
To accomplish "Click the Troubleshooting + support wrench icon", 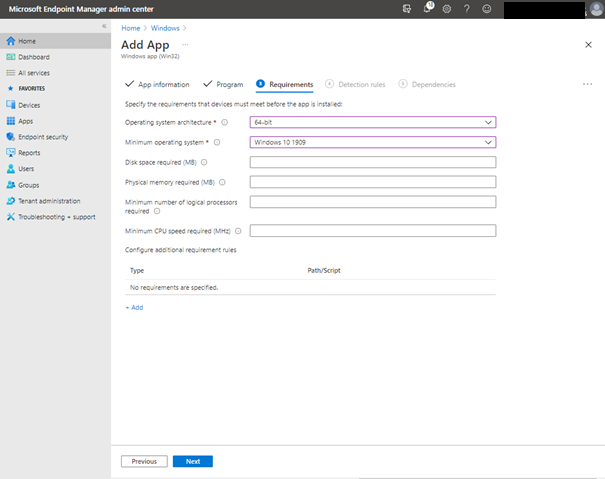I will point(11,217).
